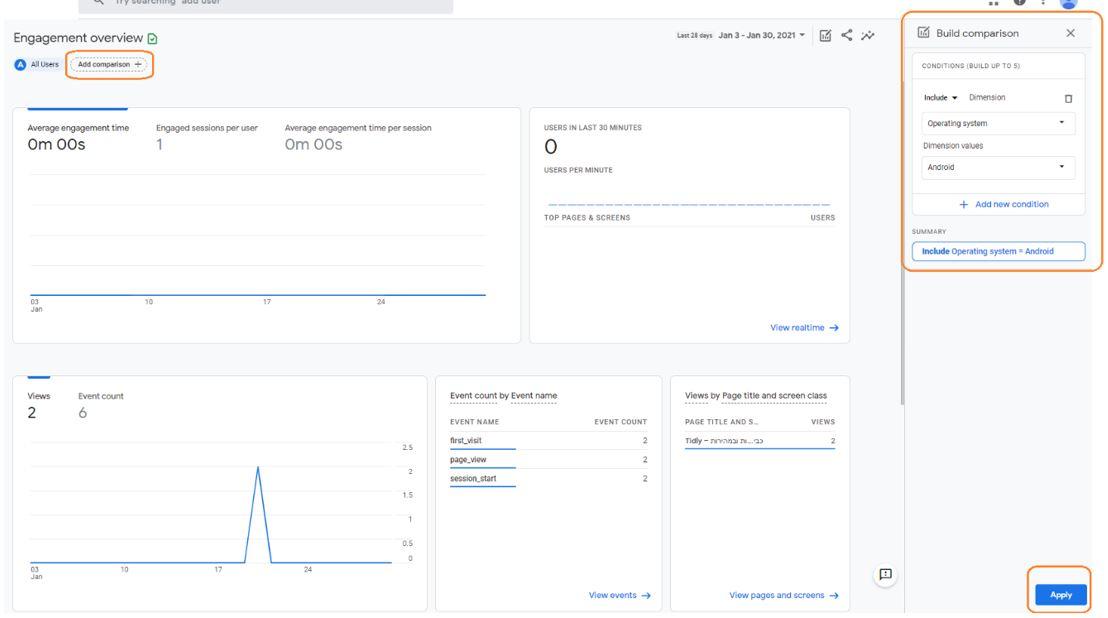This screenshot has width=1108, height=618.
Task: Select the Engaged sessions per user metric tab
Action: click(x=206, y=136)
